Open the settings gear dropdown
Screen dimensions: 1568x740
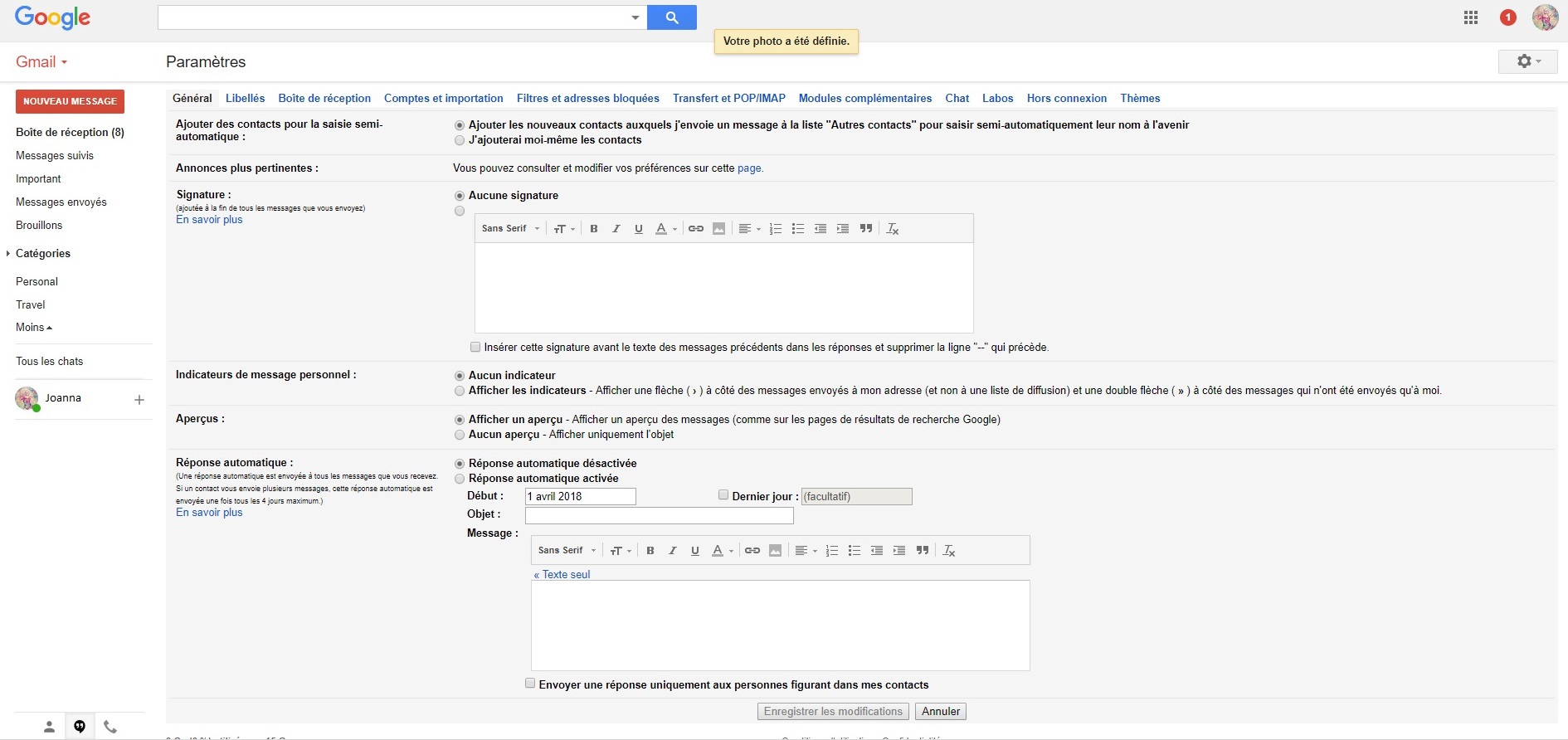(x=1527, y=61)
